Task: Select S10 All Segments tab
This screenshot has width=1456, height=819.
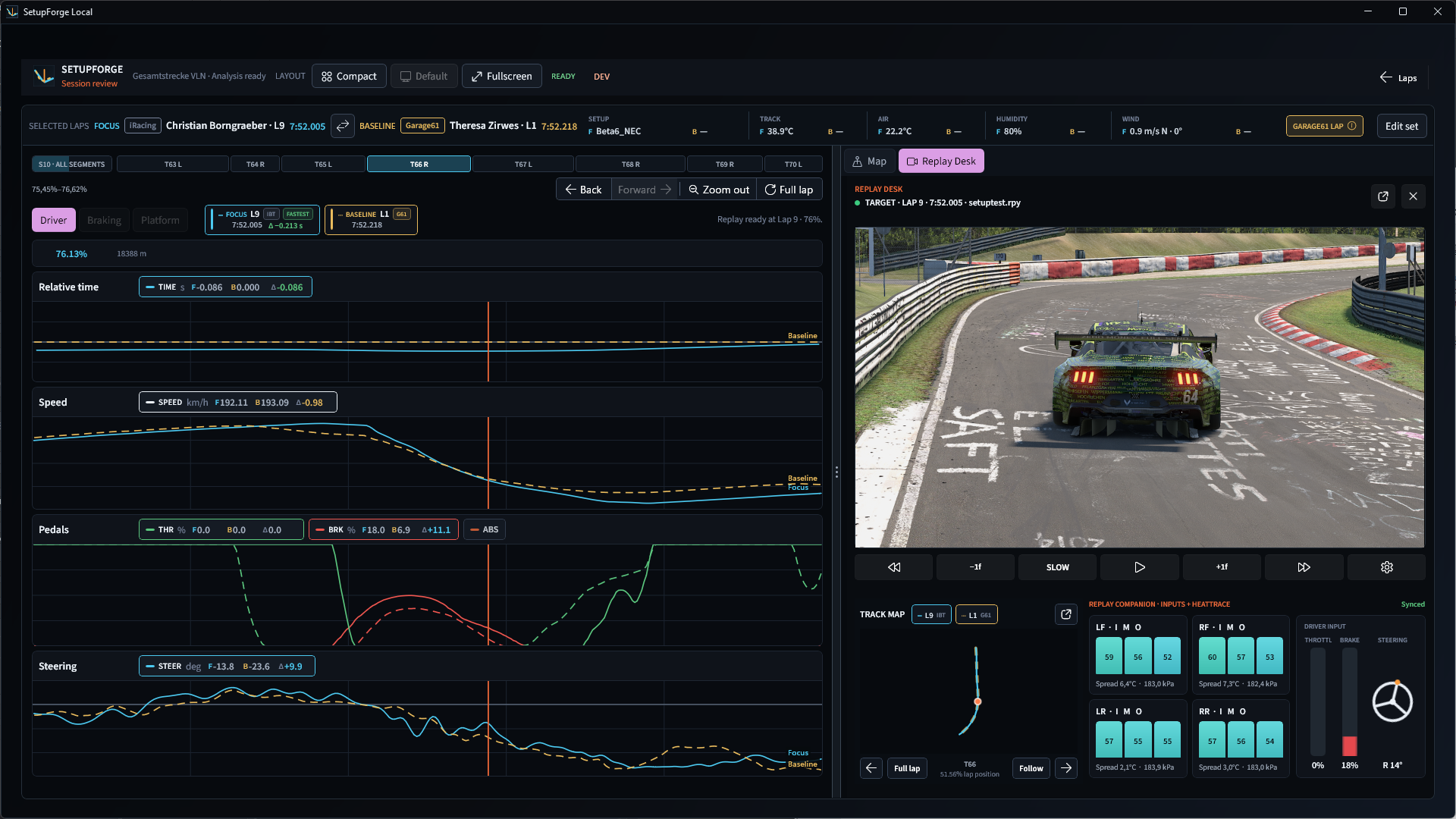Action: [x=72, y=164]
